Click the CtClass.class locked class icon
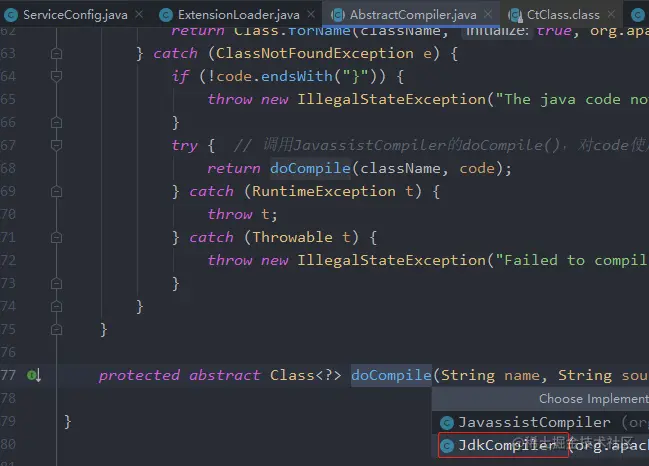The width and height of the screenshot is (649, 466). [514, 15]
